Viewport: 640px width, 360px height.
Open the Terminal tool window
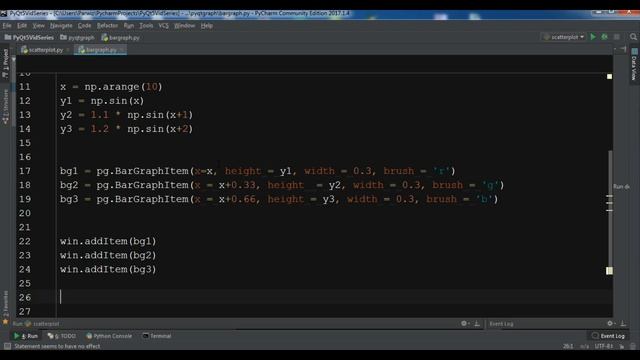[157, 336]
